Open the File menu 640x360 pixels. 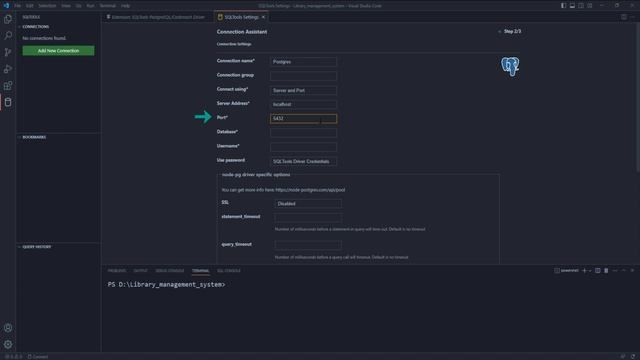point(18,6)
